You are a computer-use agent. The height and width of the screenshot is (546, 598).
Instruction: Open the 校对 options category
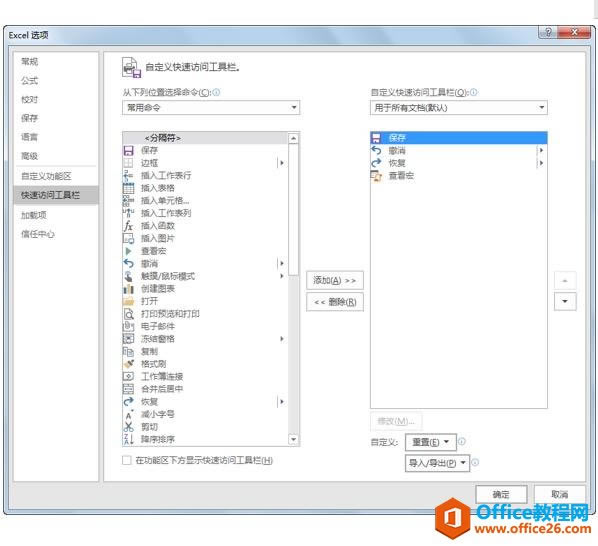(30, 100)
